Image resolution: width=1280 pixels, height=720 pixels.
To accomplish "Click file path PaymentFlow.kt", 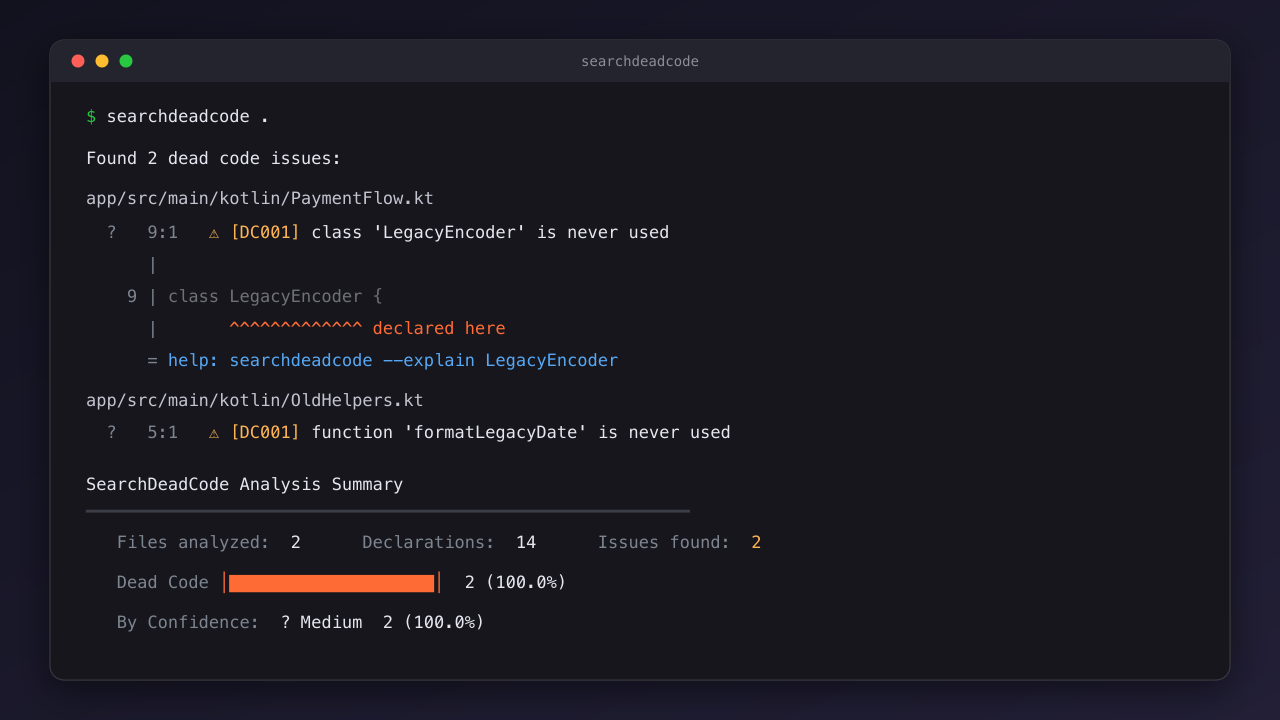I will (260, 198).
